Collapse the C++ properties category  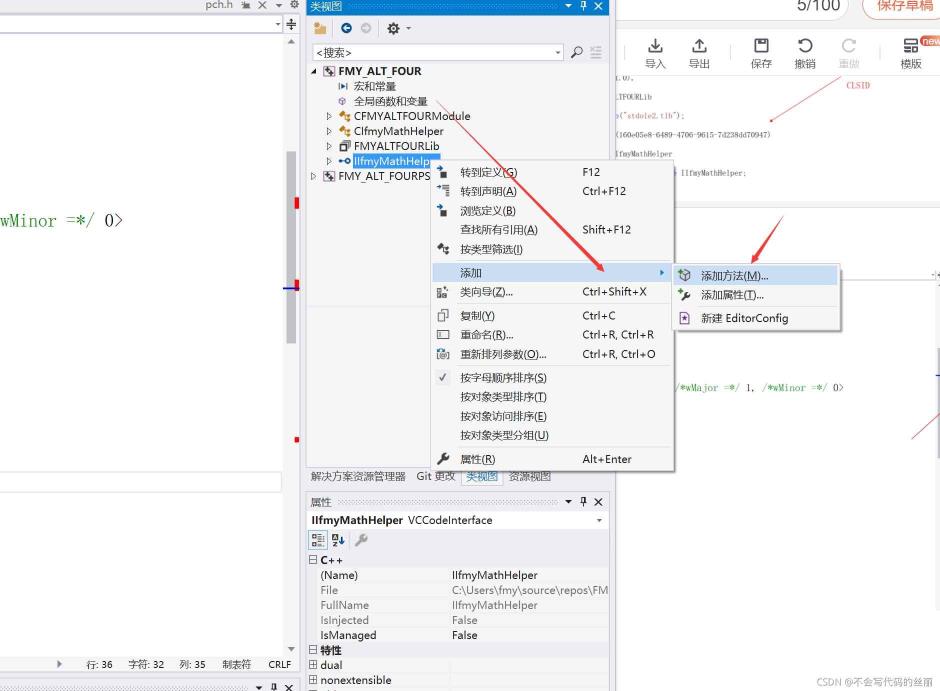313,560
